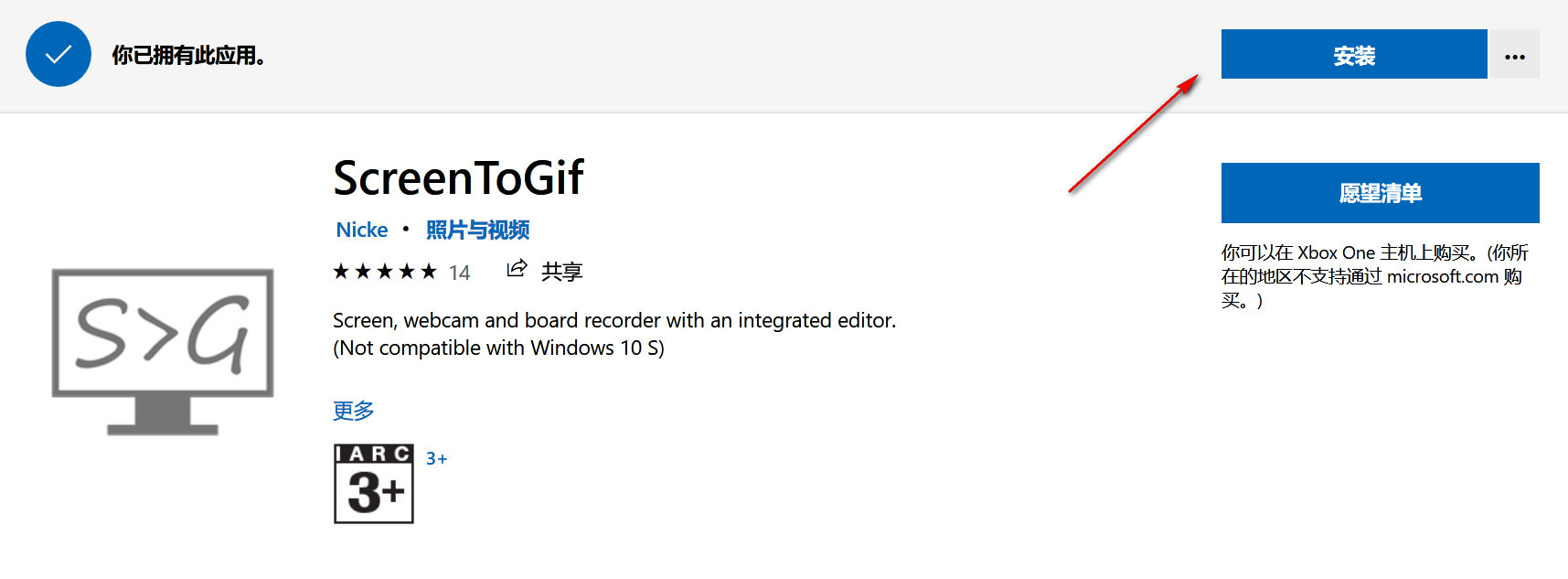Viewport: 1568px width, 579px height.
Task: Click the description starting "Screen, webcam and board"
Action: click(x=614, y=334)
